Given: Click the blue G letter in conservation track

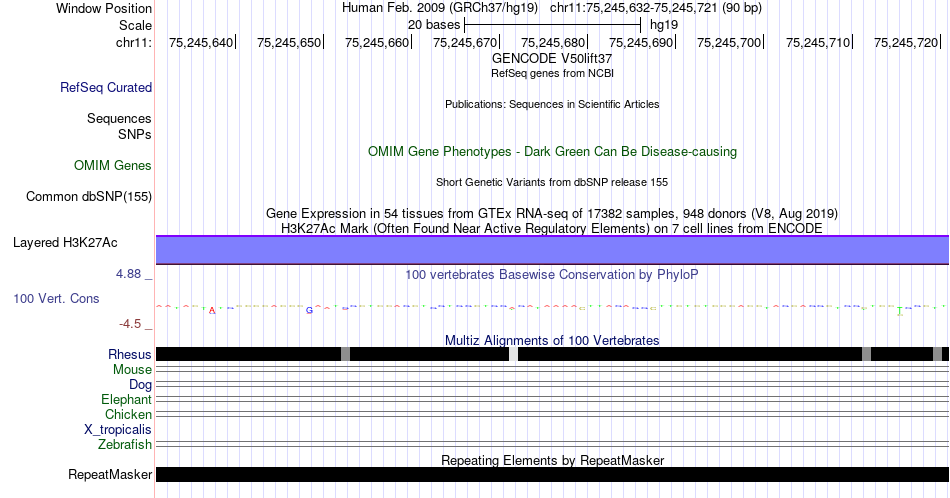Looking at the screenshot, I should tap(309, 310).
